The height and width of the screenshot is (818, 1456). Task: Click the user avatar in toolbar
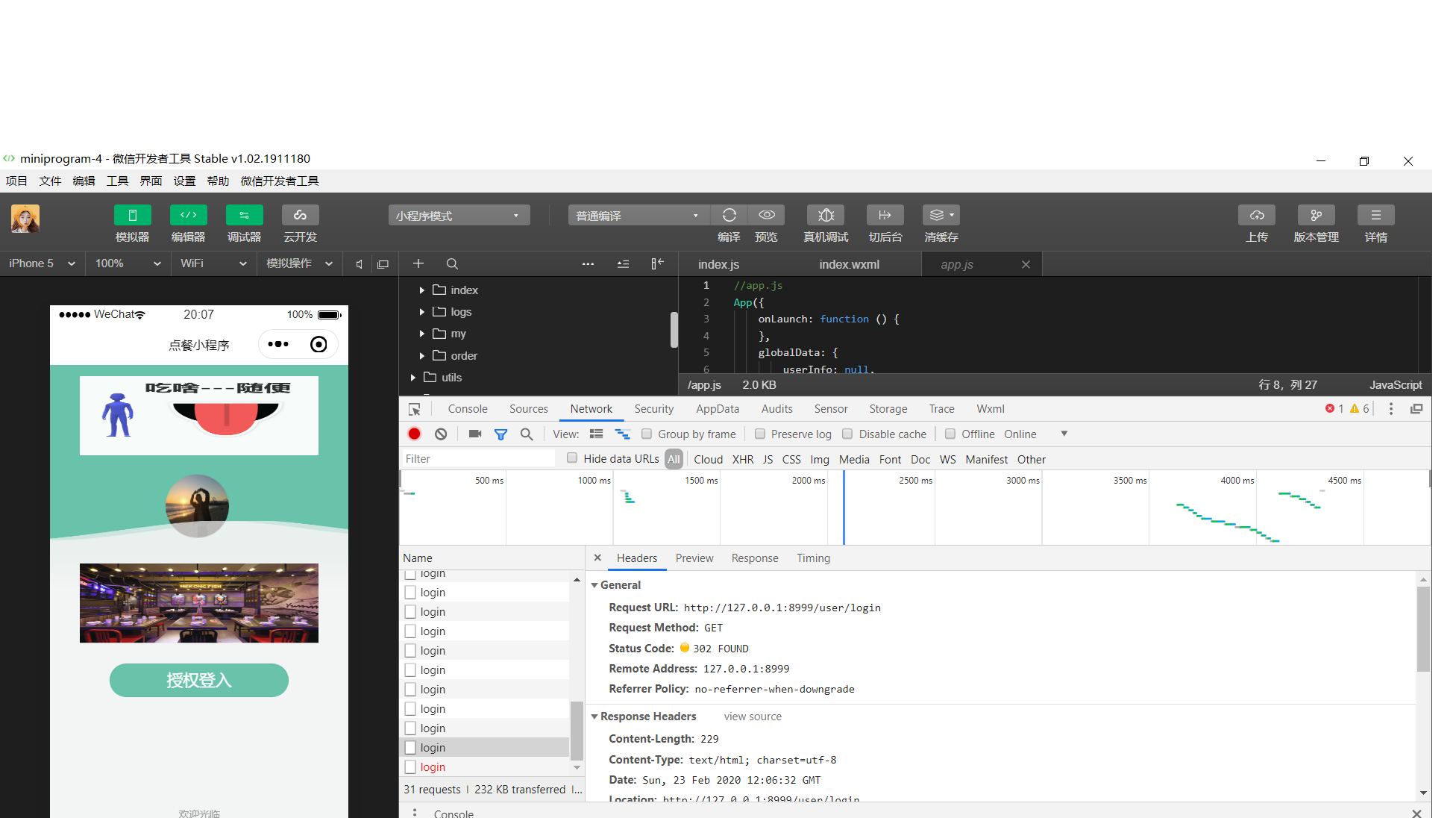click(x=25, y=219)
